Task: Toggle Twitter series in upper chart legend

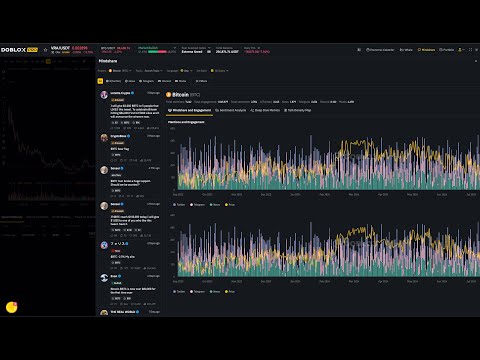Action: pos(179,205)
